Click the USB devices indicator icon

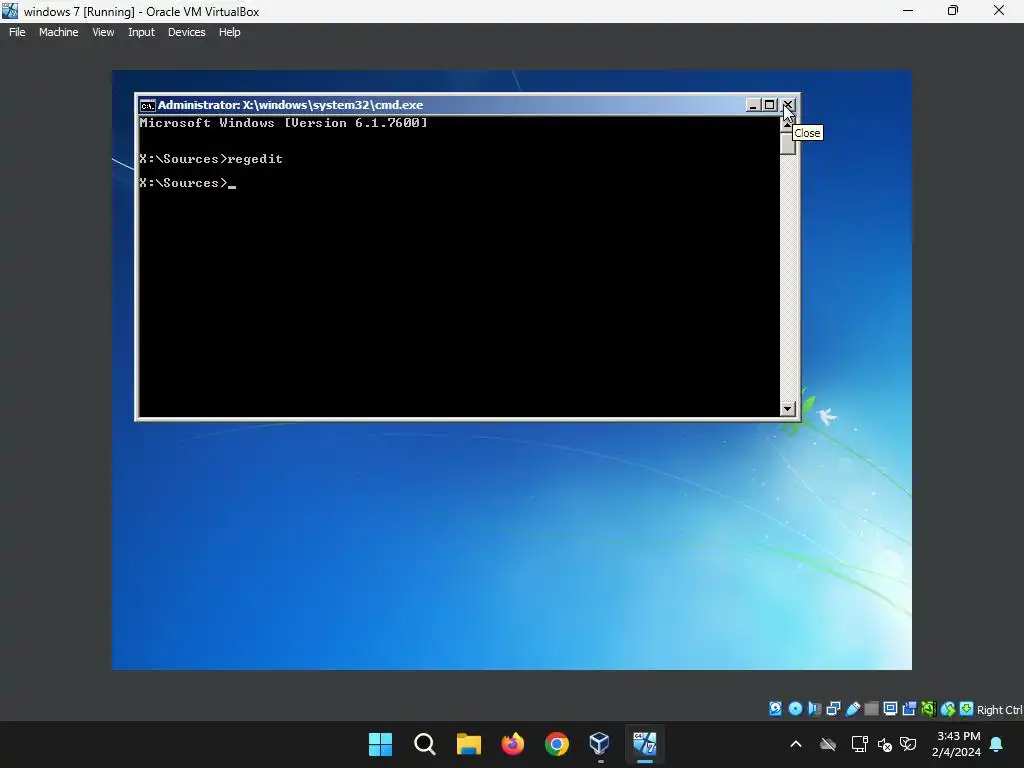click(x=852, y=709)
